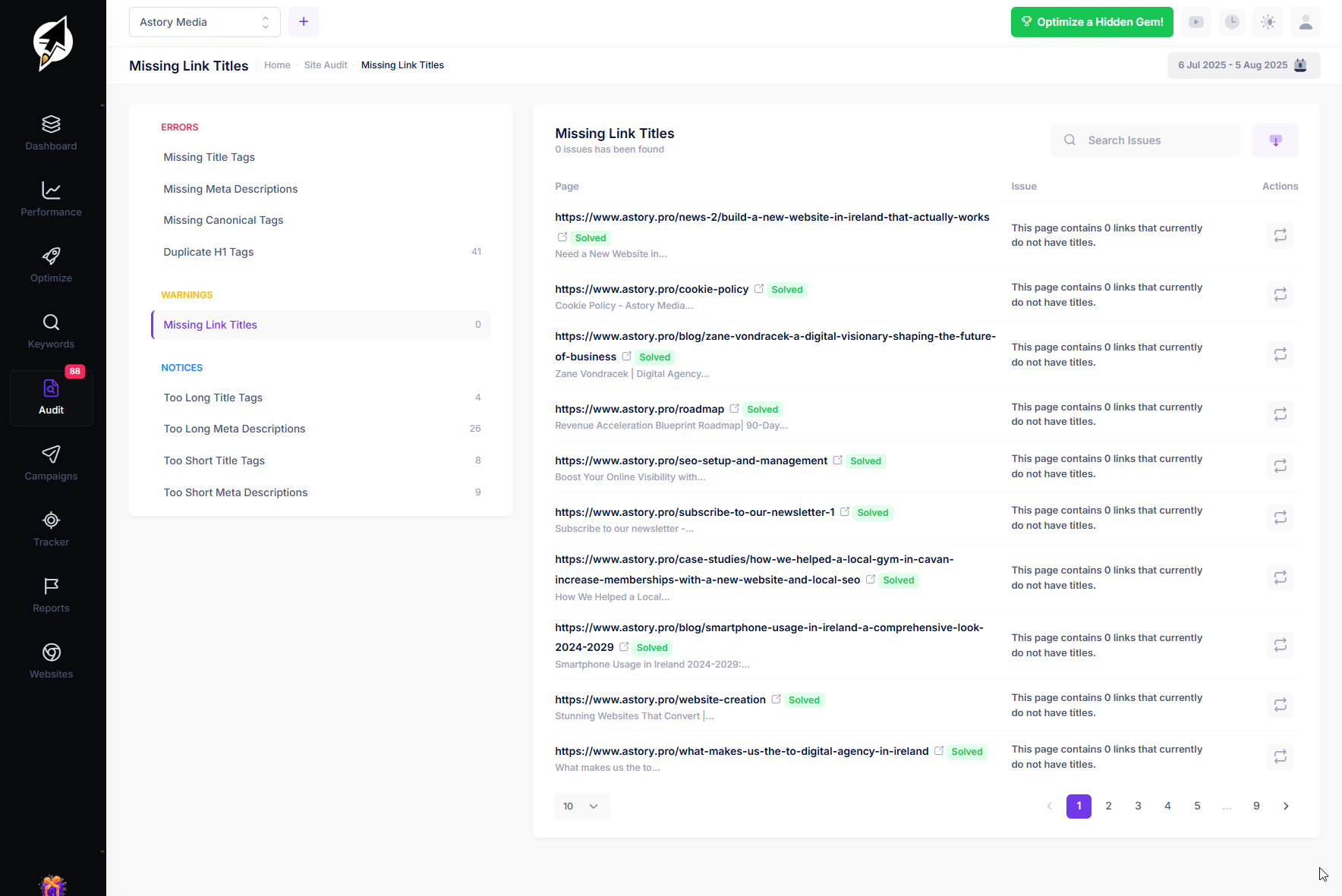Open the Dashboard sidebar section
The height and width of the screenshot is (896, 1342).
pyautogui.click(x=51, y=133)
